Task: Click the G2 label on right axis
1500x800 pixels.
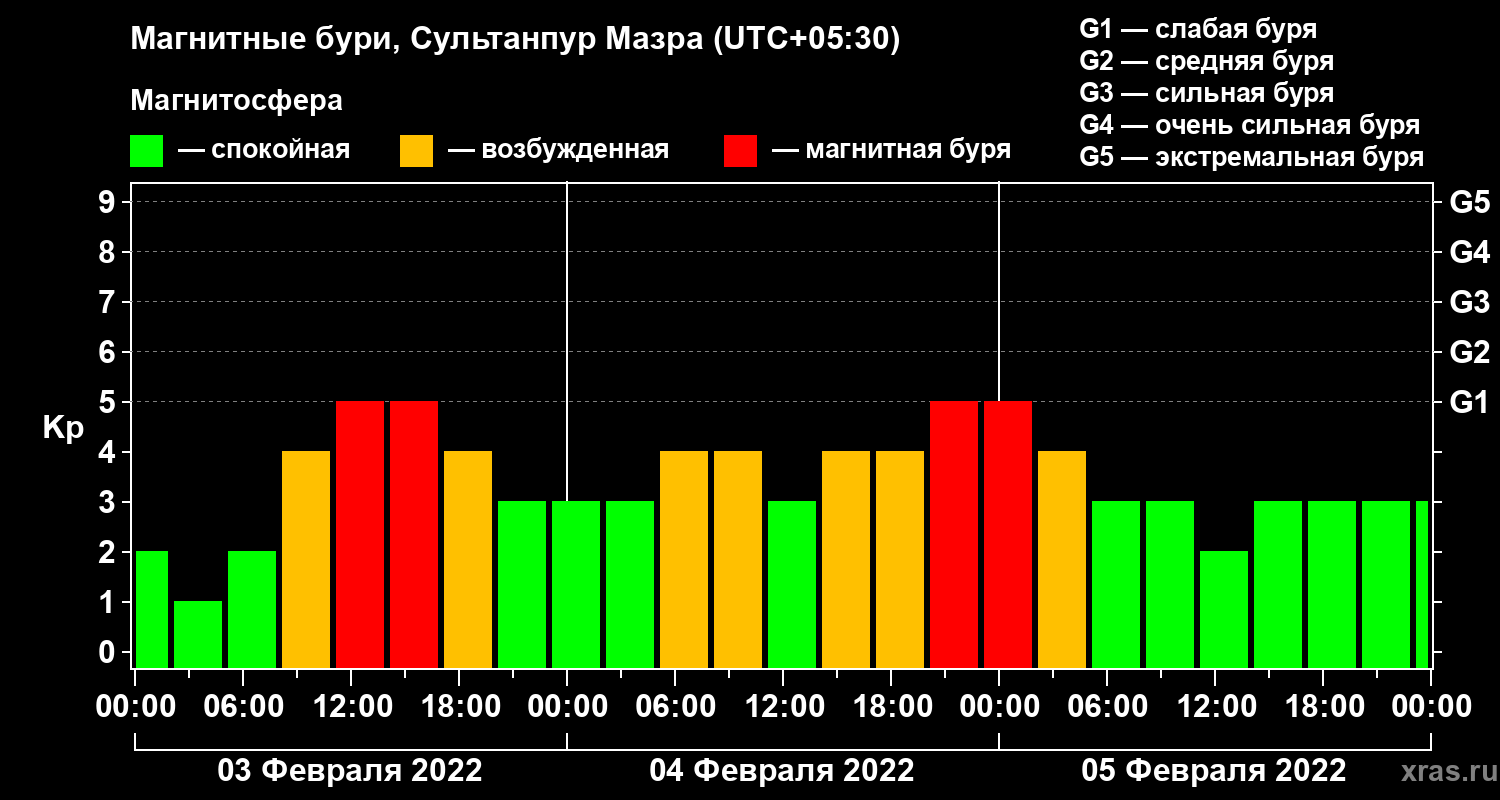Action: (x=1469, y=353)
